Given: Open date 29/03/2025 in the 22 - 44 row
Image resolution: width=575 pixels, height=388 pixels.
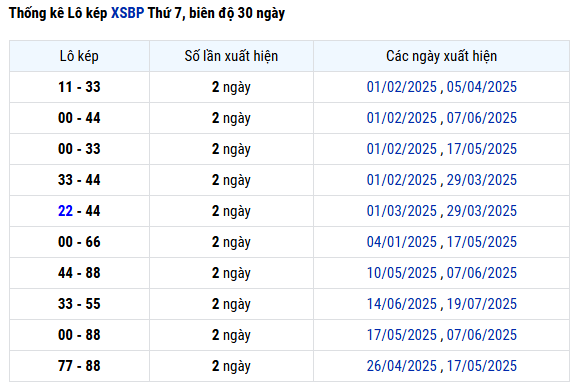Looking at the screenshot, I should [481, 211].
